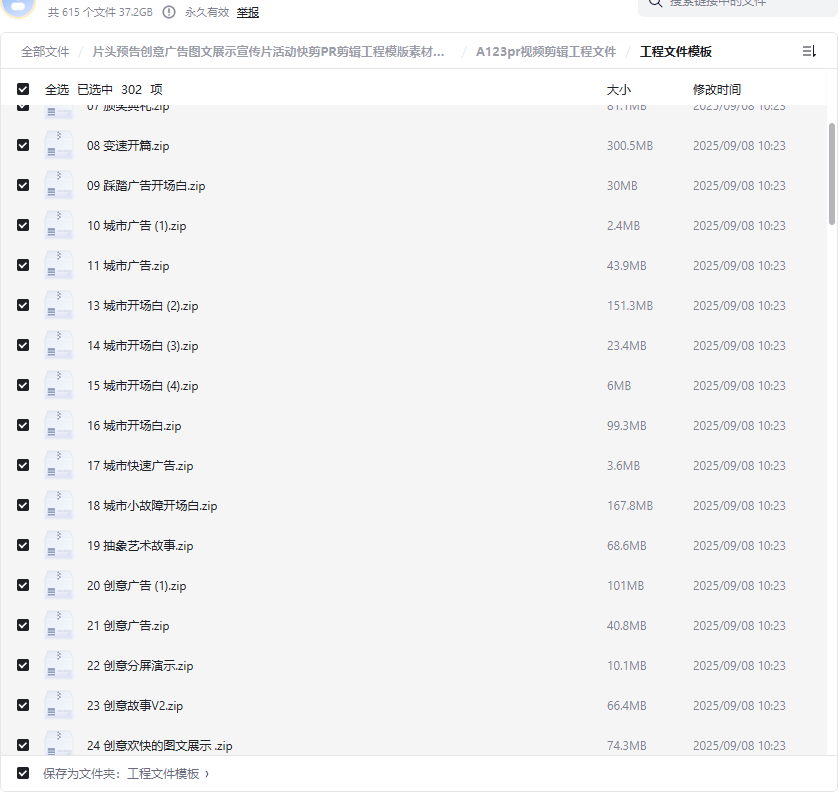840x796 pixels.
Task: Click 300.5MB size value
Action: 629,146
